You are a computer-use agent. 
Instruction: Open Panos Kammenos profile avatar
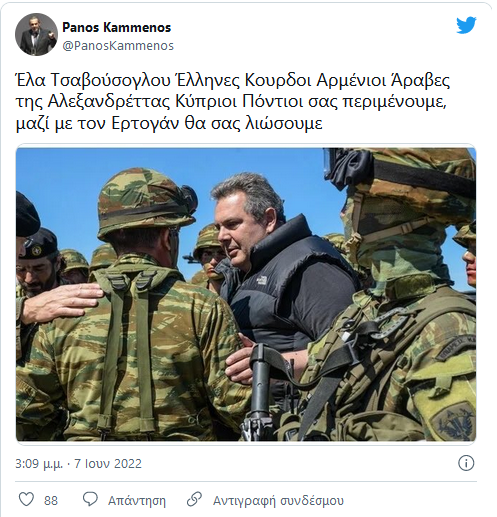coord(36,34)
